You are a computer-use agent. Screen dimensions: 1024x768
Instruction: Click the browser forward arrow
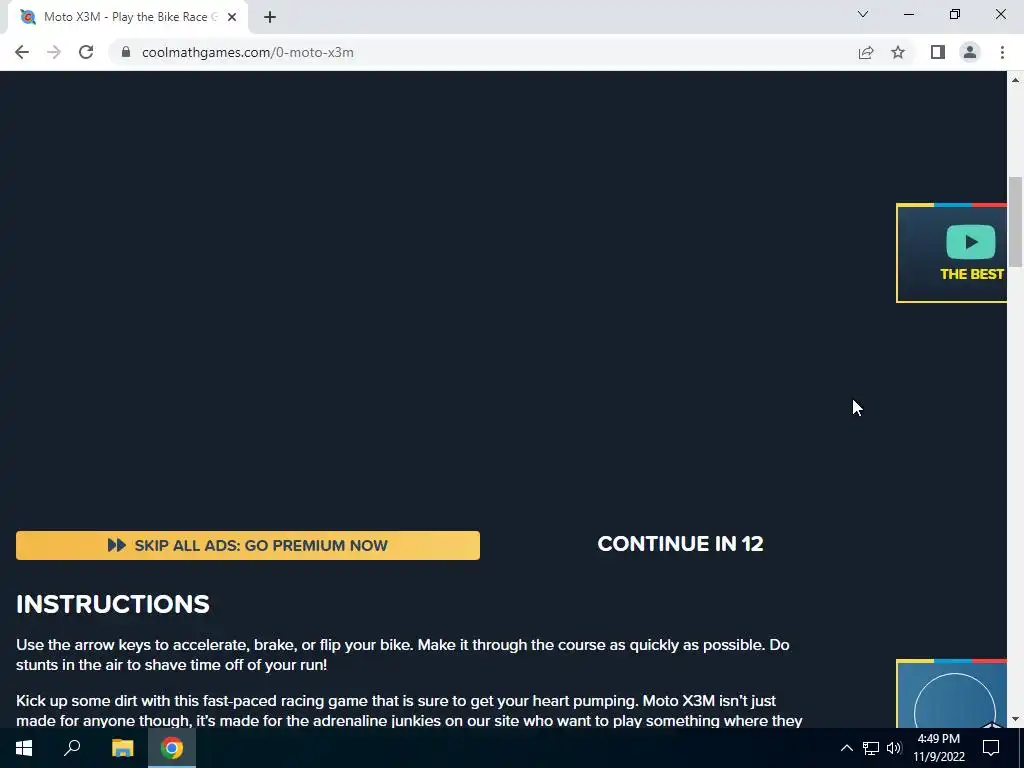(x=54, y=52)
